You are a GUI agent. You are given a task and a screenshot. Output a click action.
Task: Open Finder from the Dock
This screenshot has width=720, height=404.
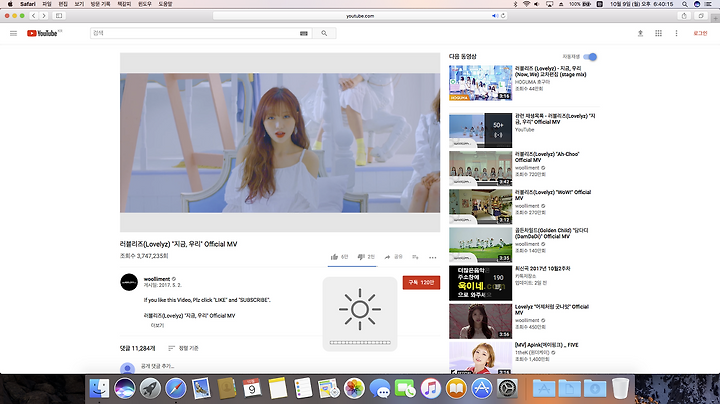[99, 388]
